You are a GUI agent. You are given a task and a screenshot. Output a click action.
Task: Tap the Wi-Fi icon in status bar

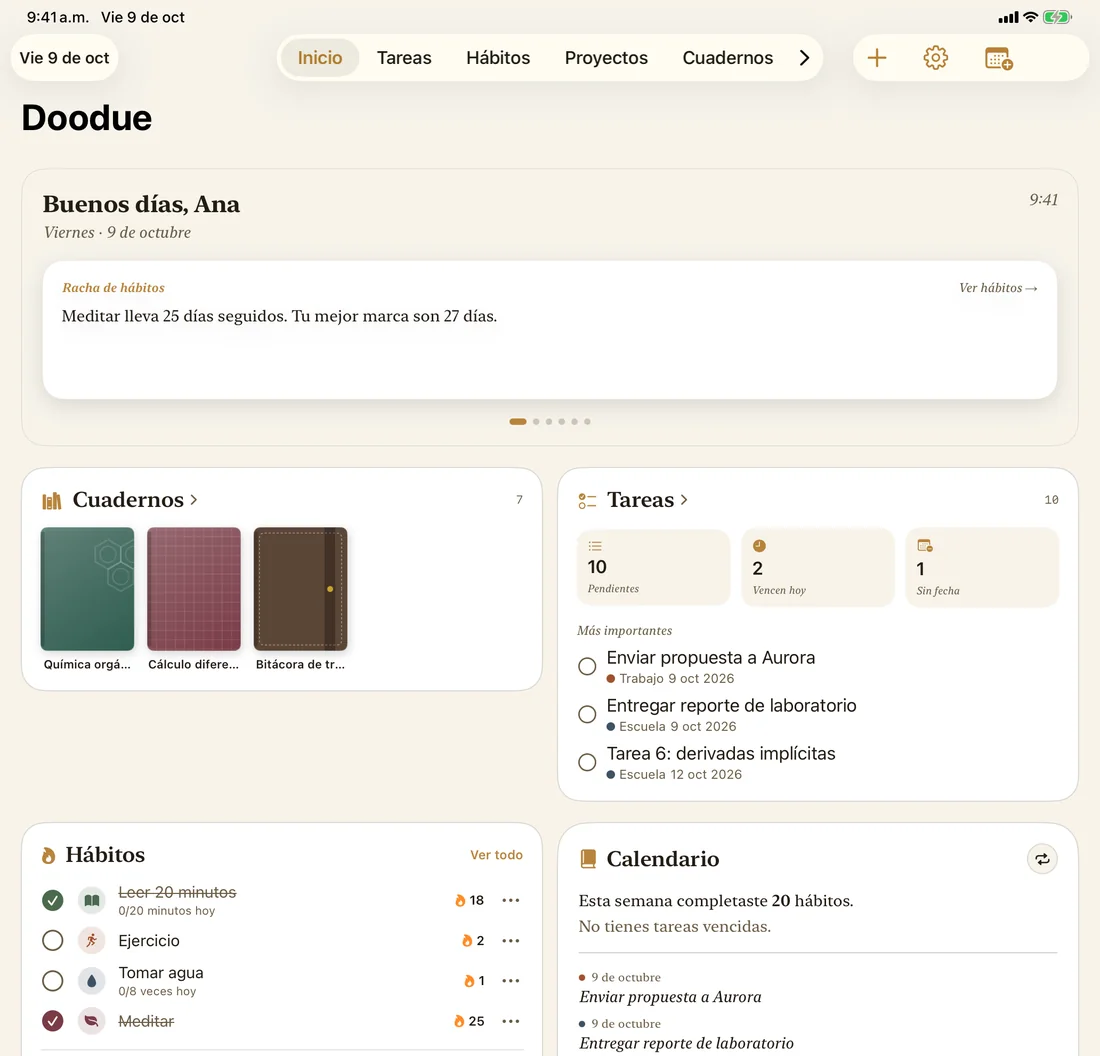(x=1030, y=17)
